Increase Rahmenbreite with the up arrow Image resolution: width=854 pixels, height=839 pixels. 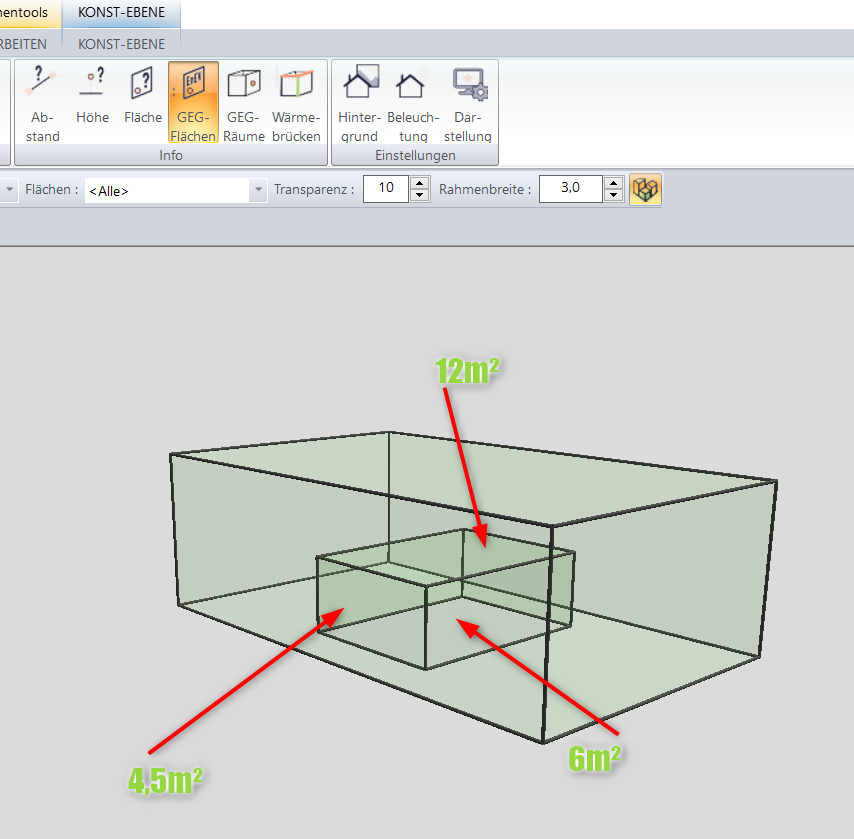613,184
